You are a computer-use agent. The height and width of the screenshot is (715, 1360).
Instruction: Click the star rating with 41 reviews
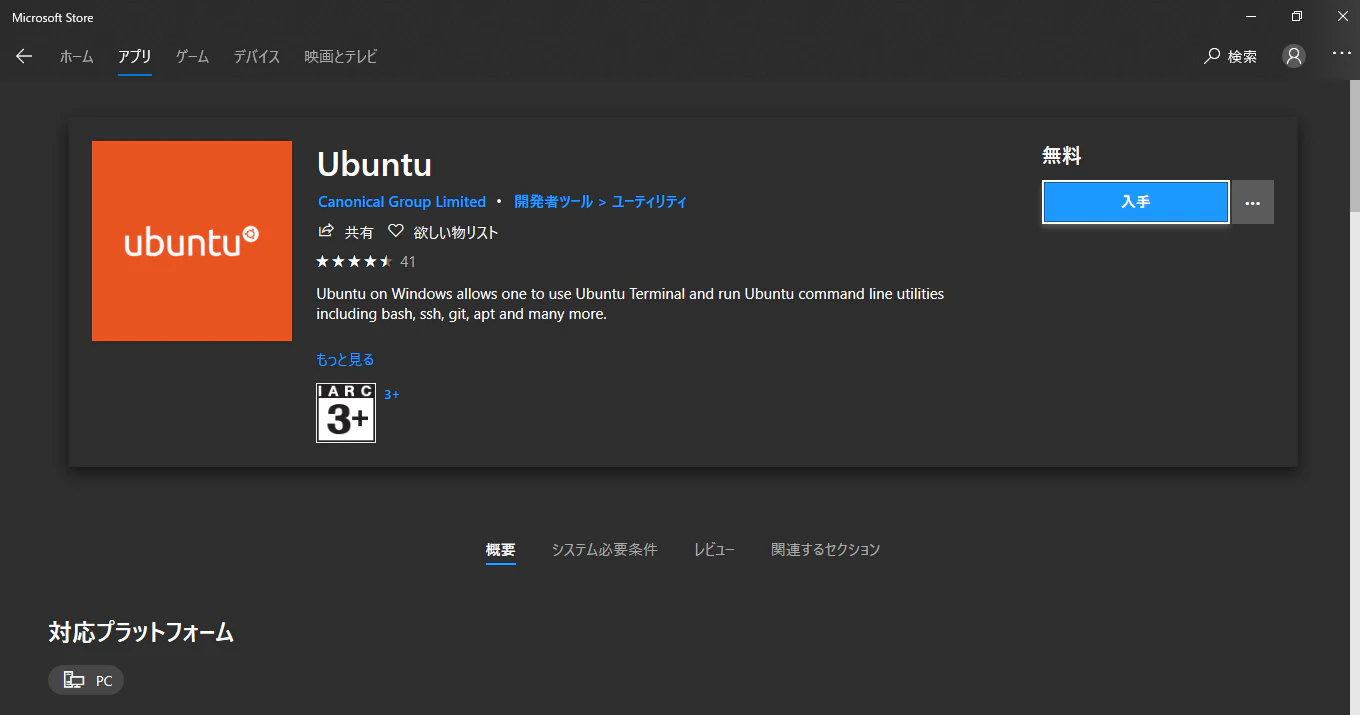click(x=365, y=262)
